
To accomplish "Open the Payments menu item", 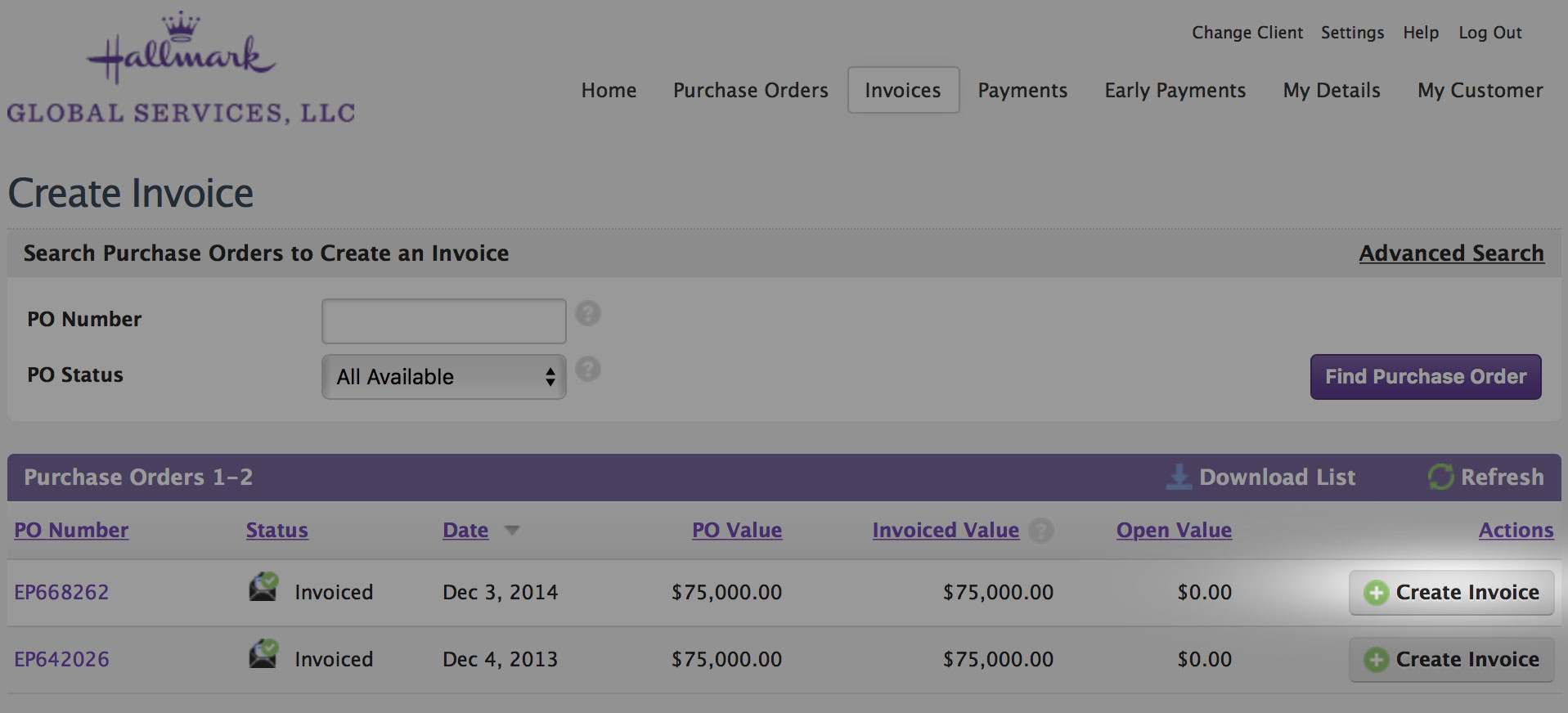I will pyautogui.click(x=1022, y=90).
